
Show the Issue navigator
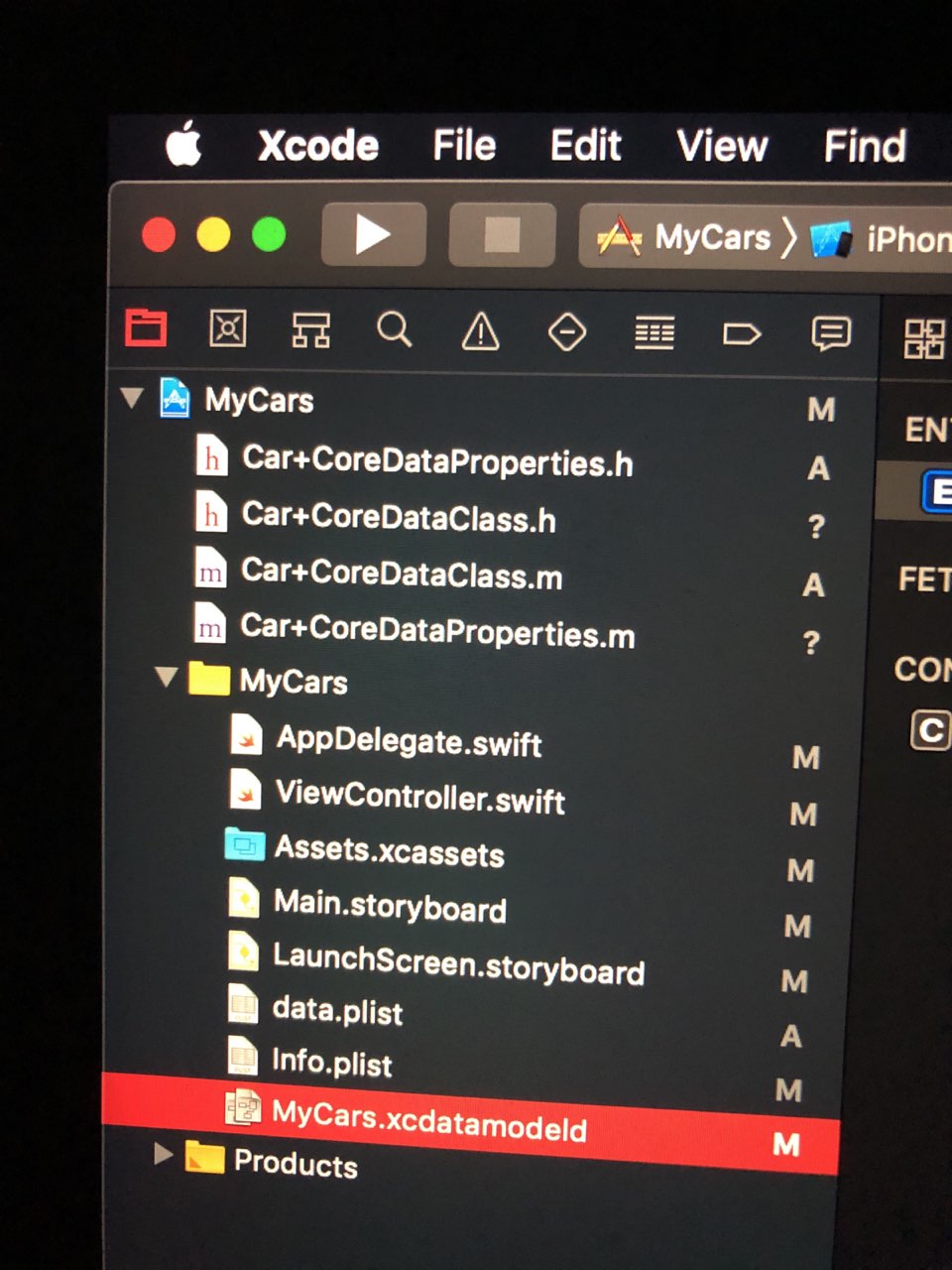[481, 331]
